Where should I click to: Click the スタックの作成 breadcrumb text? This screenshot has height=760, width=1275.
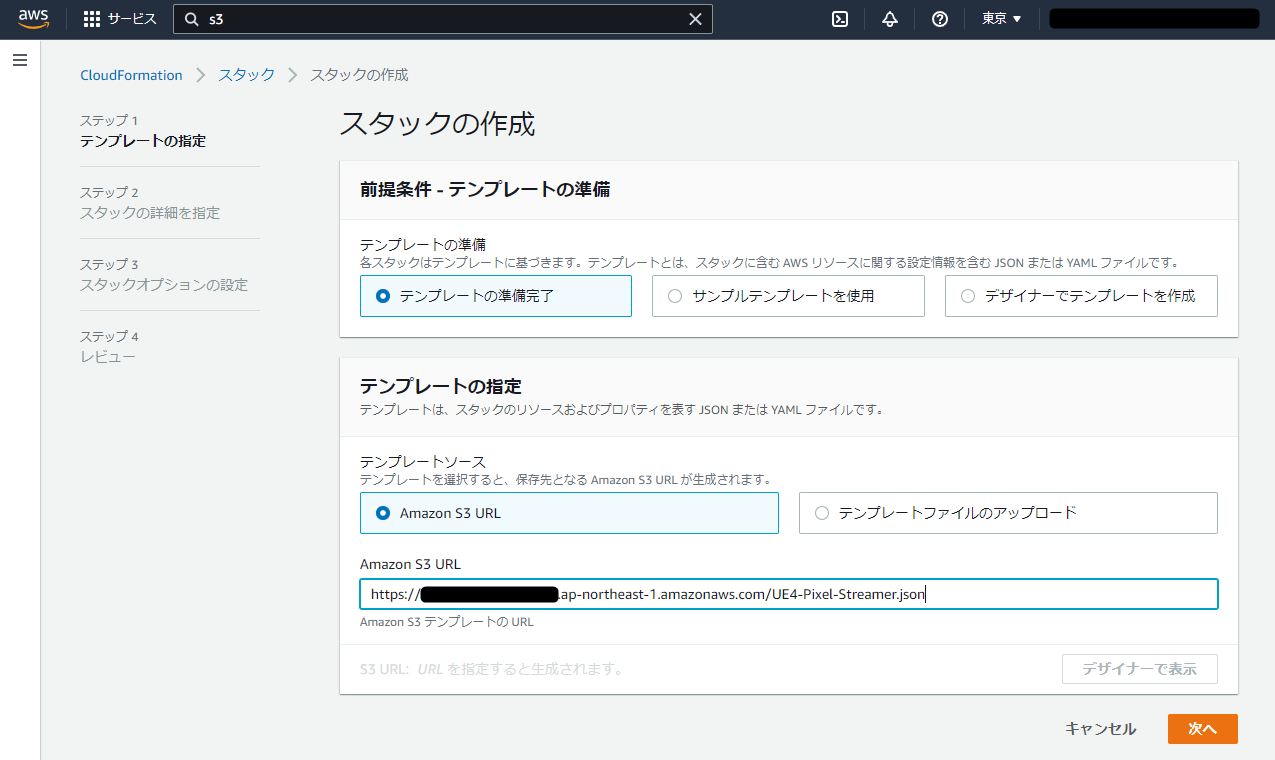(359, 75)
